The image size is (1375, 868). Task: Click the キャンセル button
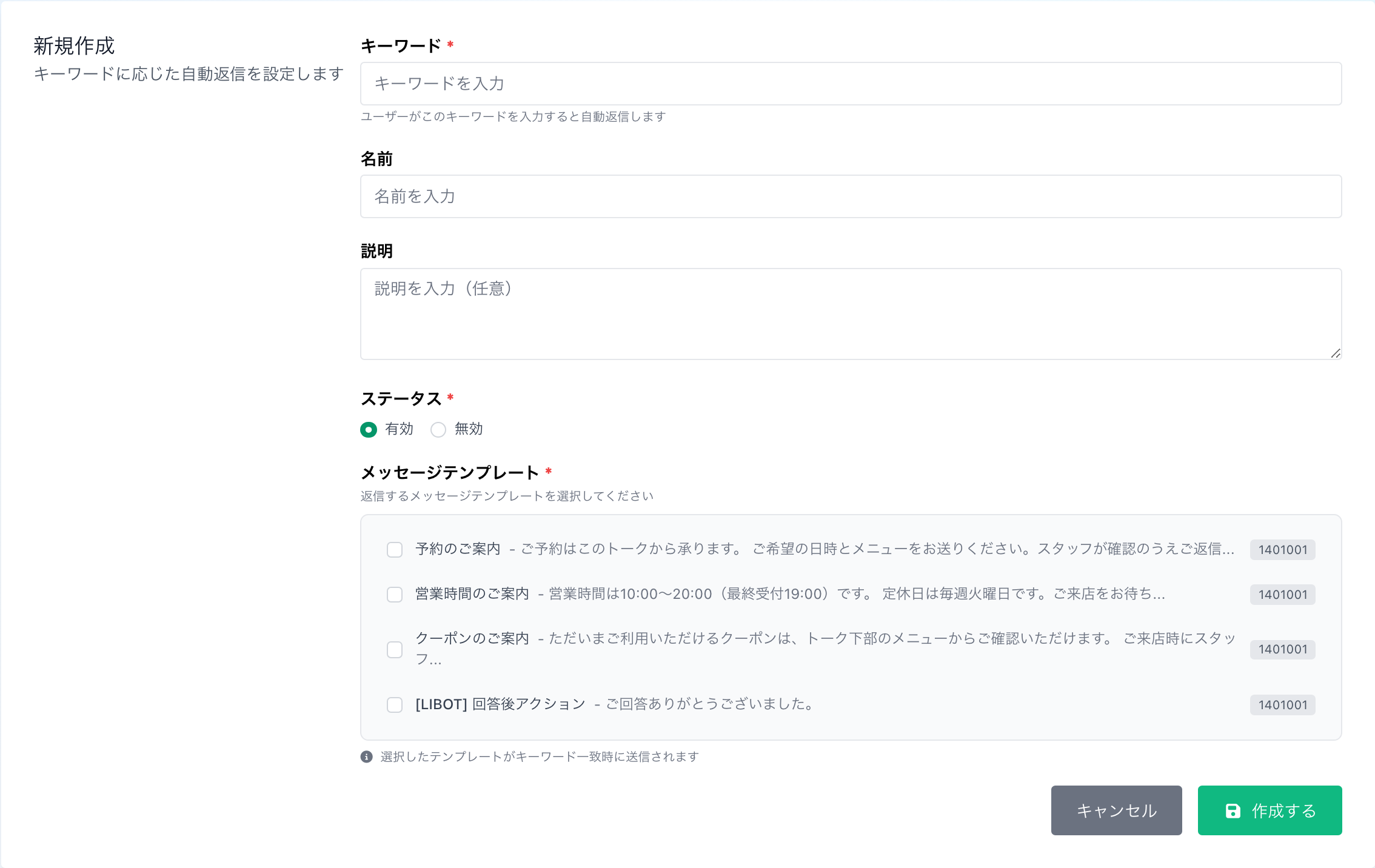tap(1117, 810)
